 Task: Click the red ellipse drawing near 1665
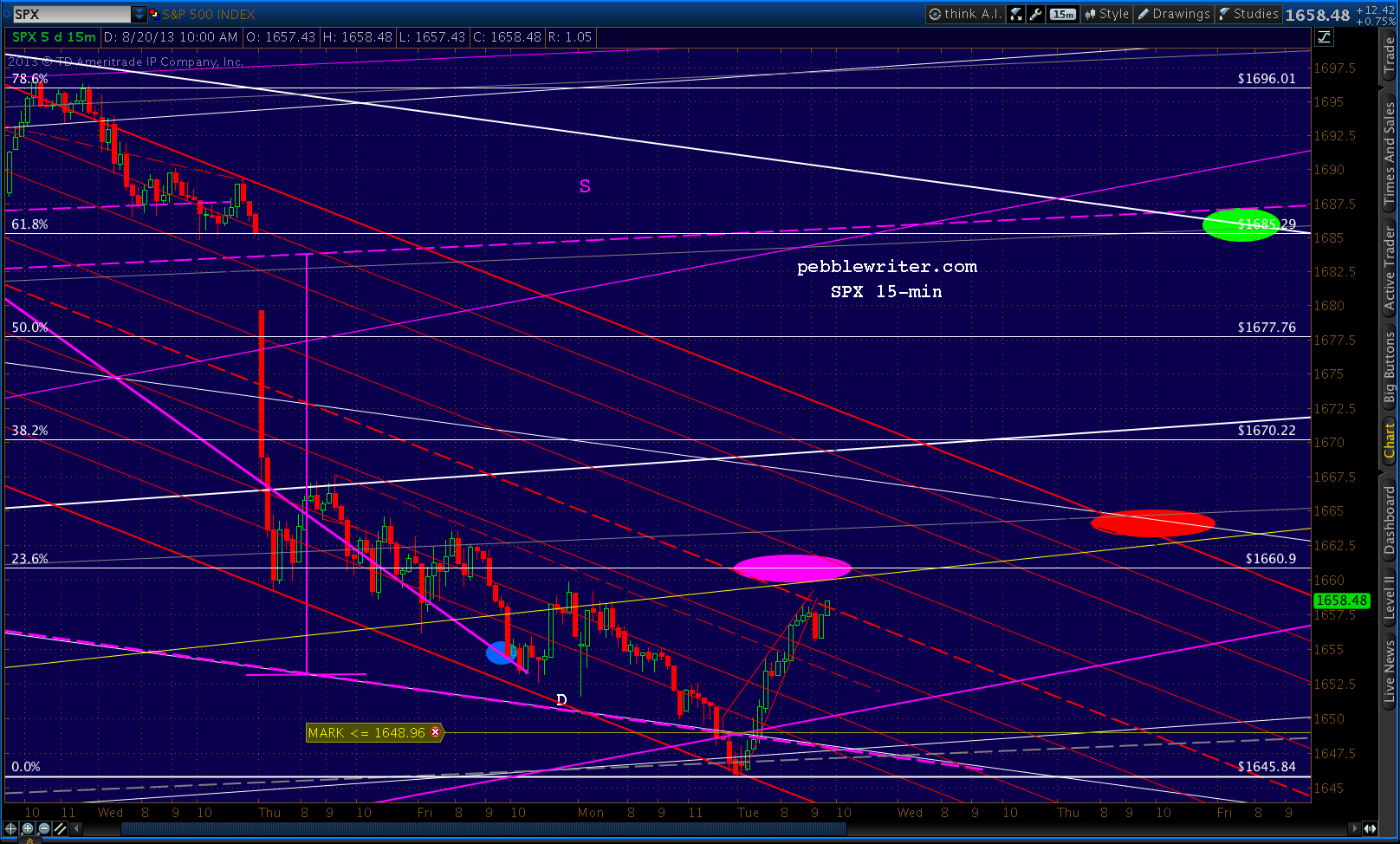pos(1153,523)
